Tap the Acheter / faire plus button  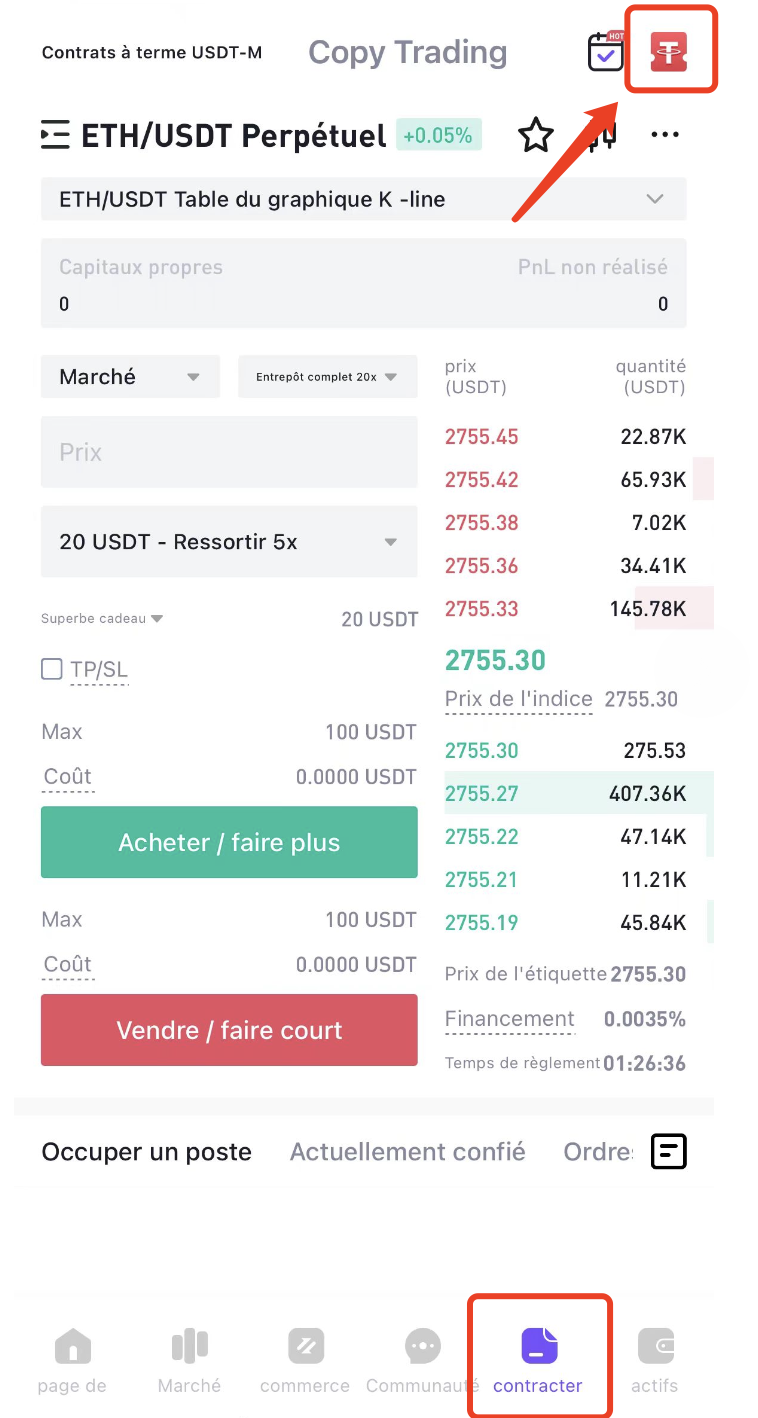(x=229, y=842)
